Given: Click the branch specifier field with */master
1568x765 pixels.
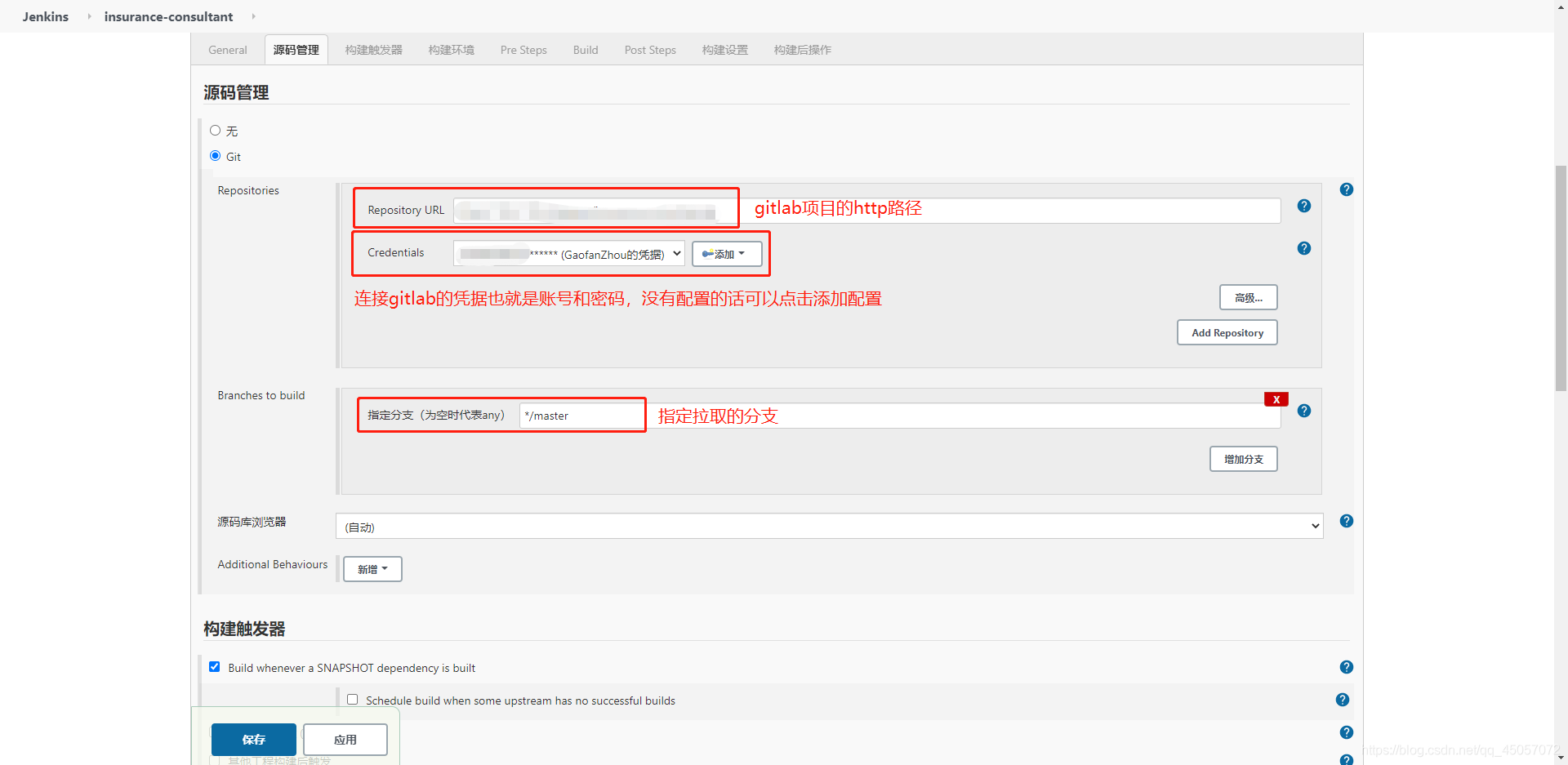Looking at the screenshot, I should (x=900, y=416).
